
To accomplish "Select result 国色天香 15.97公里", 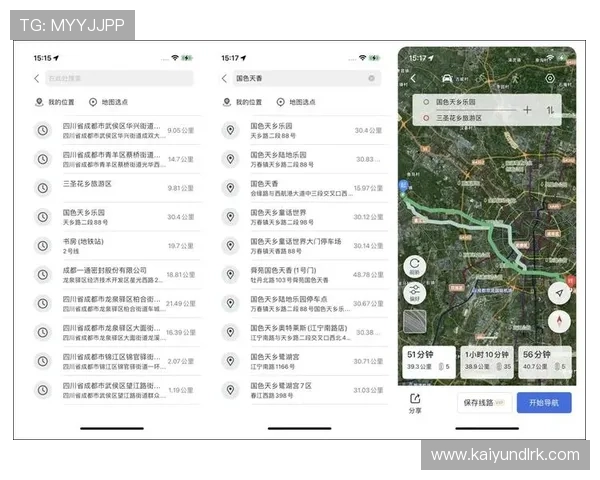I will tap(305, 188).
